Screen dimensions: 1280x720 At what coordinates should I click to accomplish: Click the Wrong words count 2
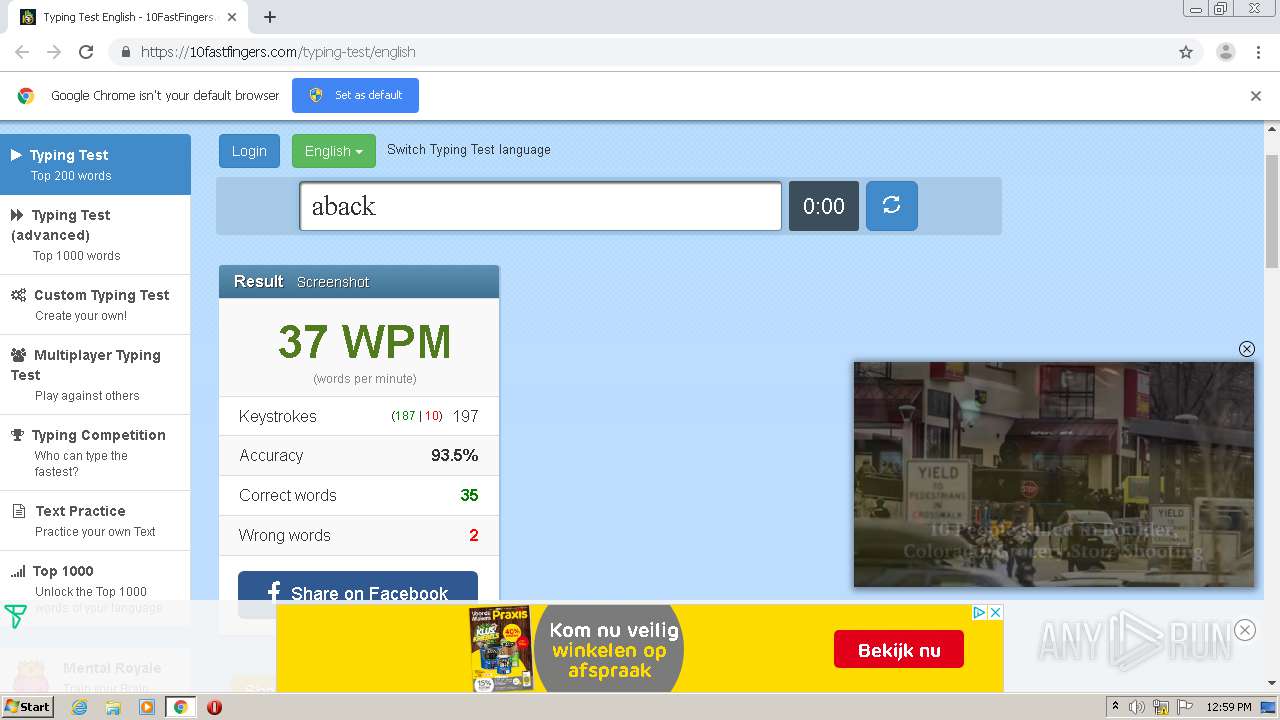pos(474,535)
